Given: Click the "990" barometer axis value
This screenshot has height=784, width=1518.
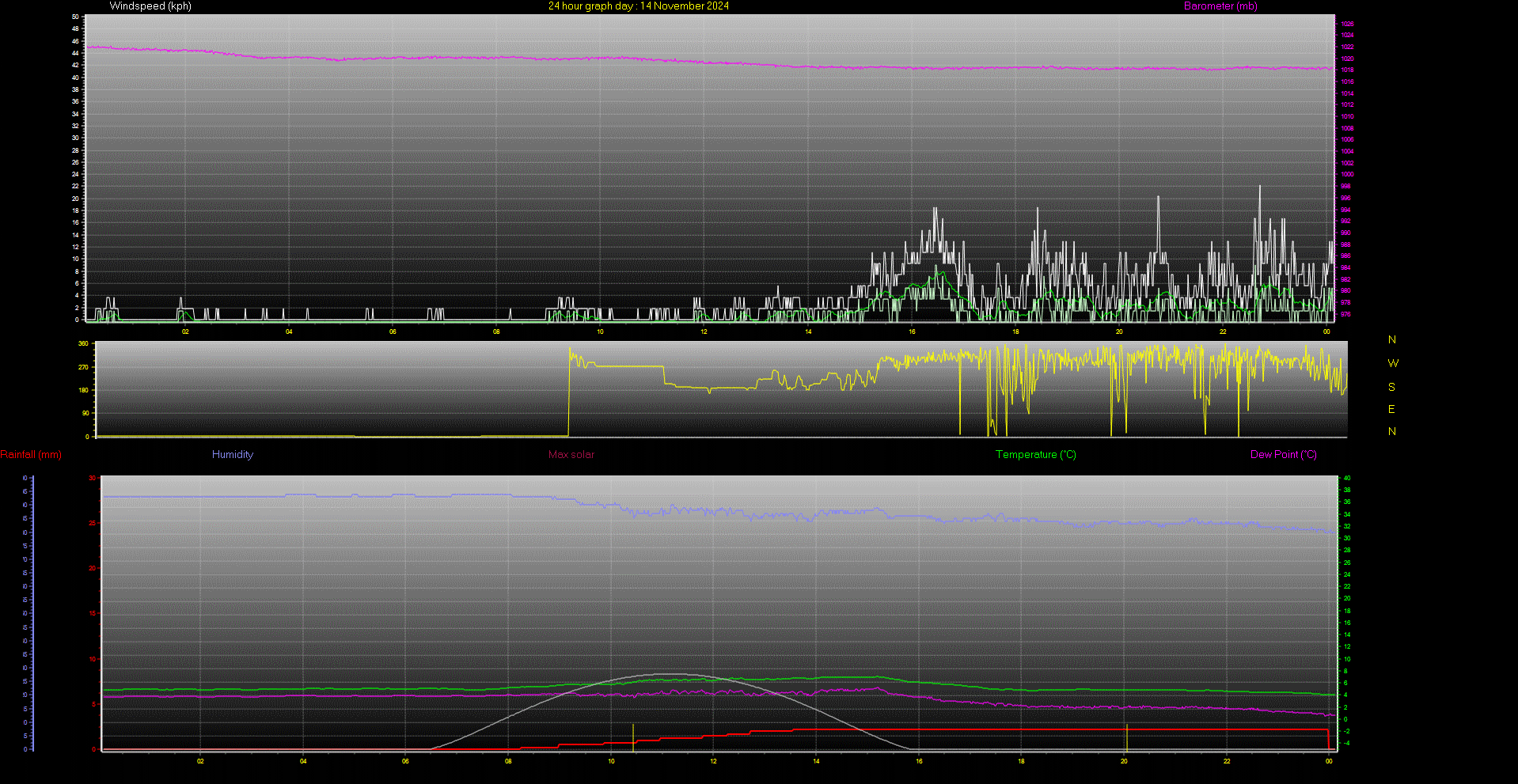Looking at the screenshot, I should point(1345,233).
